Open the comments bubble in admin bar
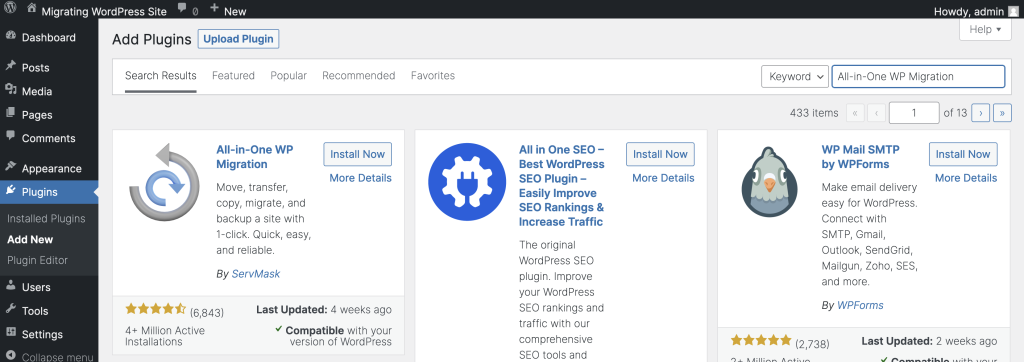 point(181,9)
